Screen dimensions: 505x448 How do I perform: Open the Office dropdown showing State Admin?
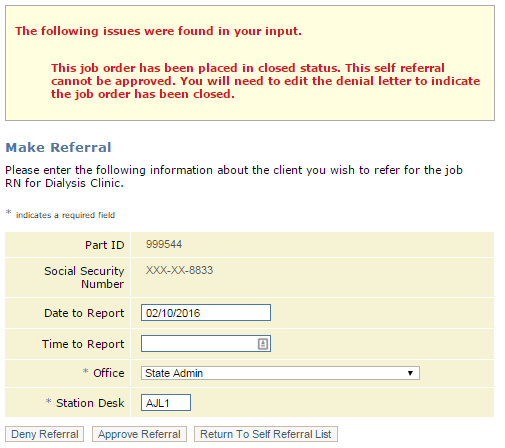click(280, 373)
